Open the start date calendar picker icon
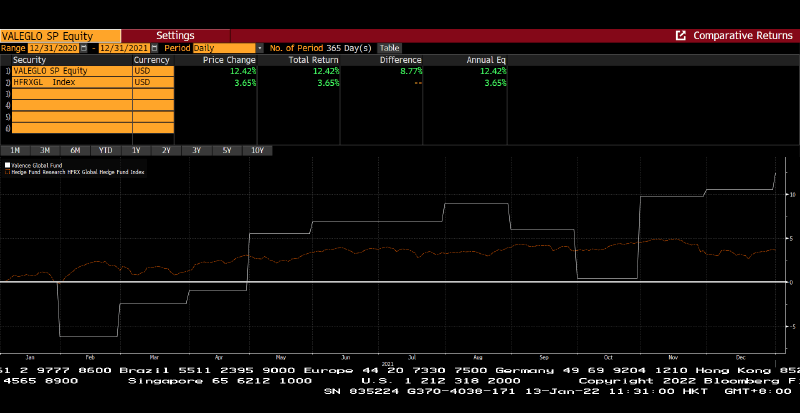 click(x=84, y=48)
